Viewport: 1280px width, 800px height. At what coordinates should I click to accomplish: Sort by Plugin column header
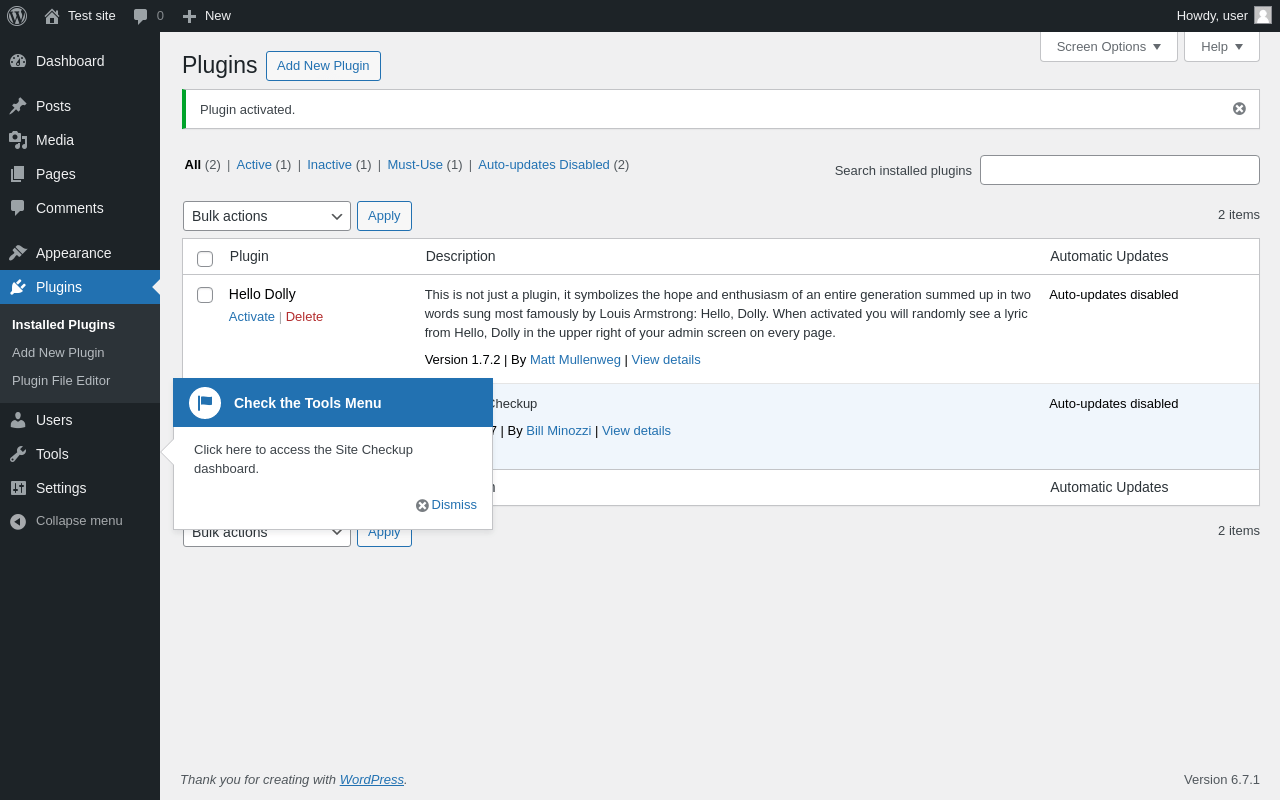click(x=249, y=256)
